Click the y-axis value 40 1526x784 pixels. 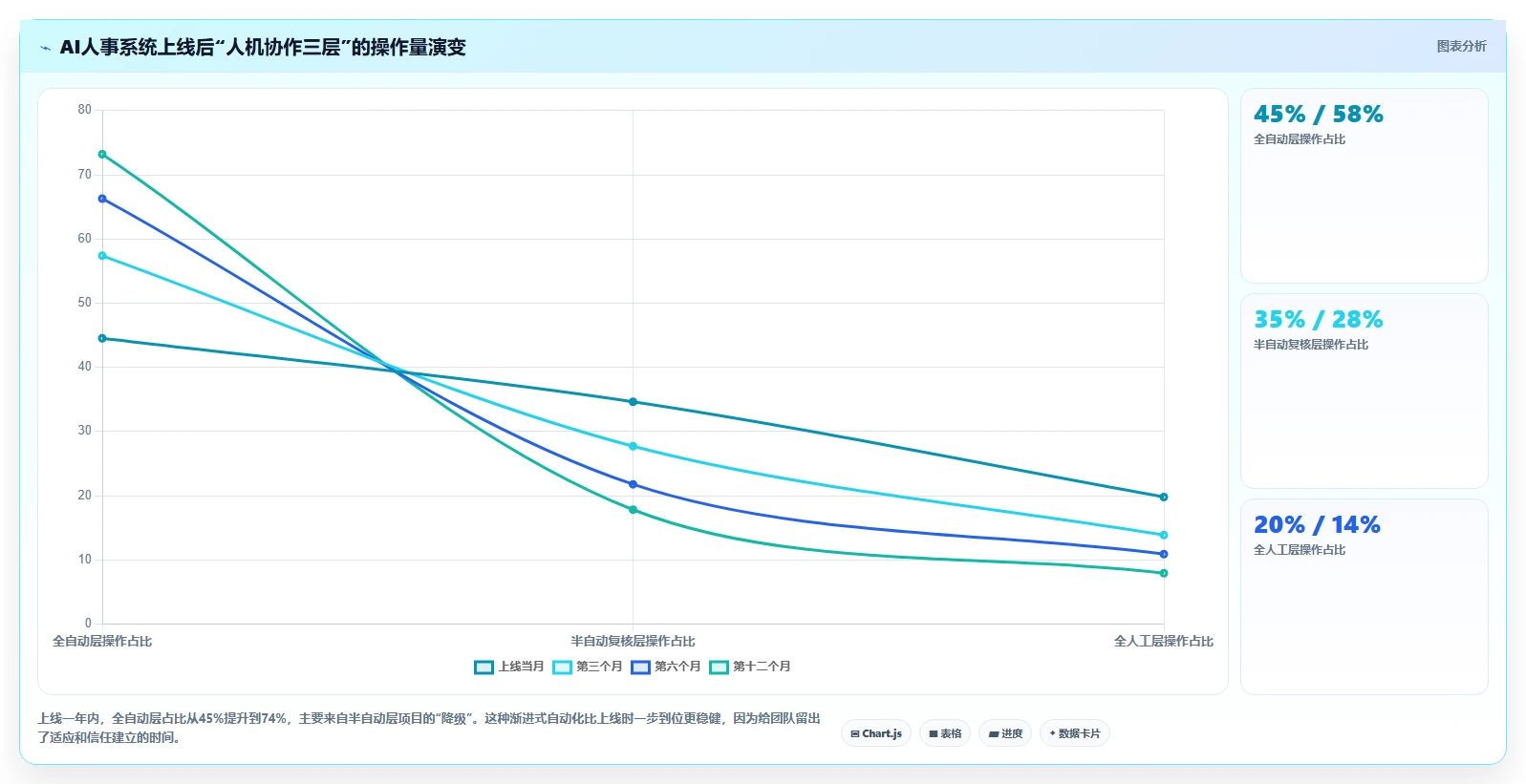point(85,367)
